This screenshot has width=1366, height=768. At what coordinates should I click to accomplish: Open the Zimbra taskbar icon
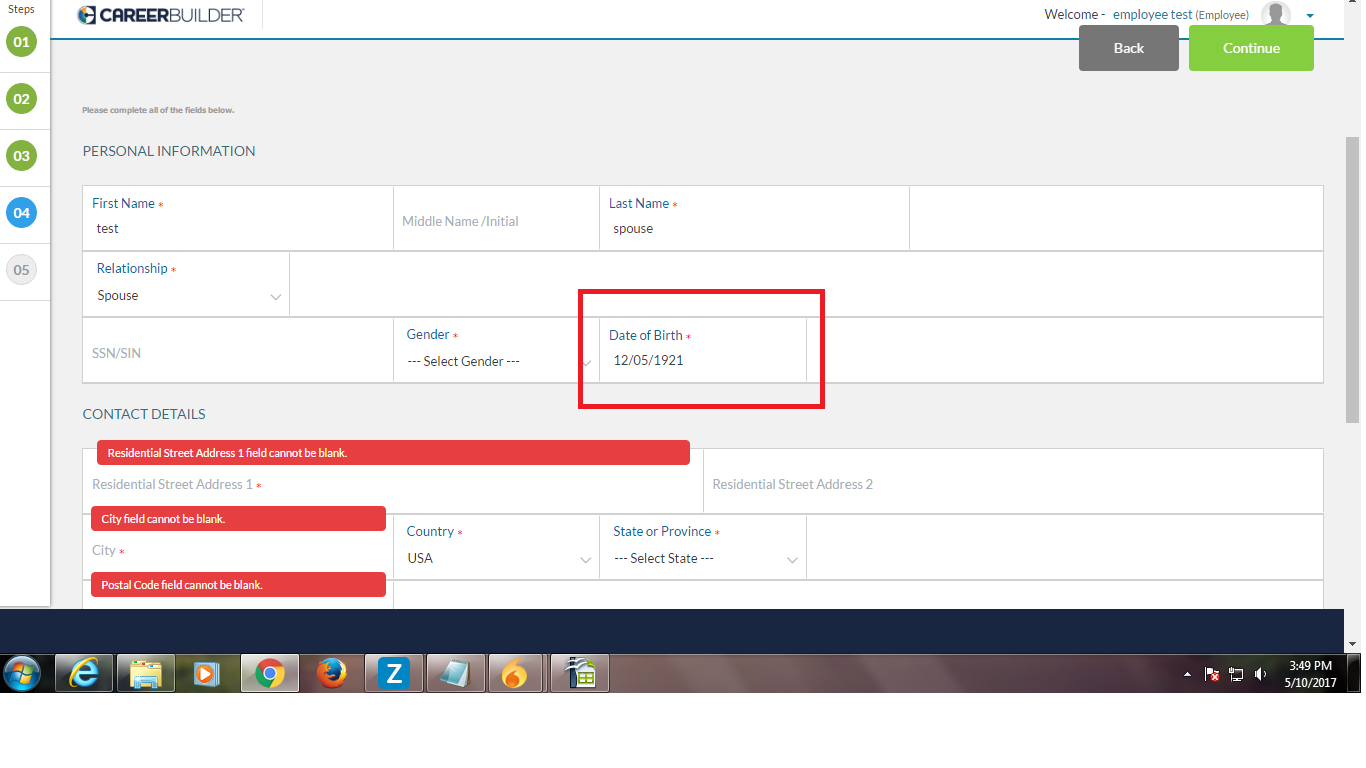(x=393, y=672)
